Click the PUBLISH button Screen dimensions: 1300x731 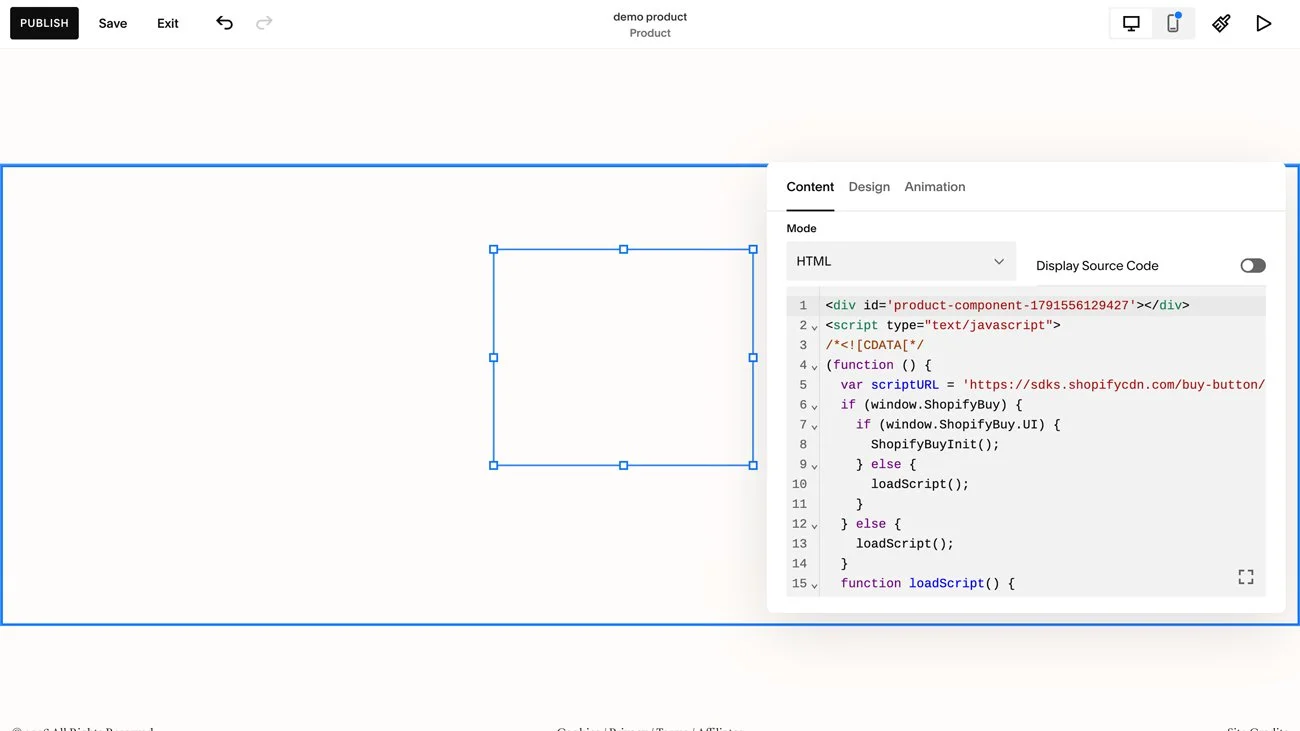coord(44,23)
